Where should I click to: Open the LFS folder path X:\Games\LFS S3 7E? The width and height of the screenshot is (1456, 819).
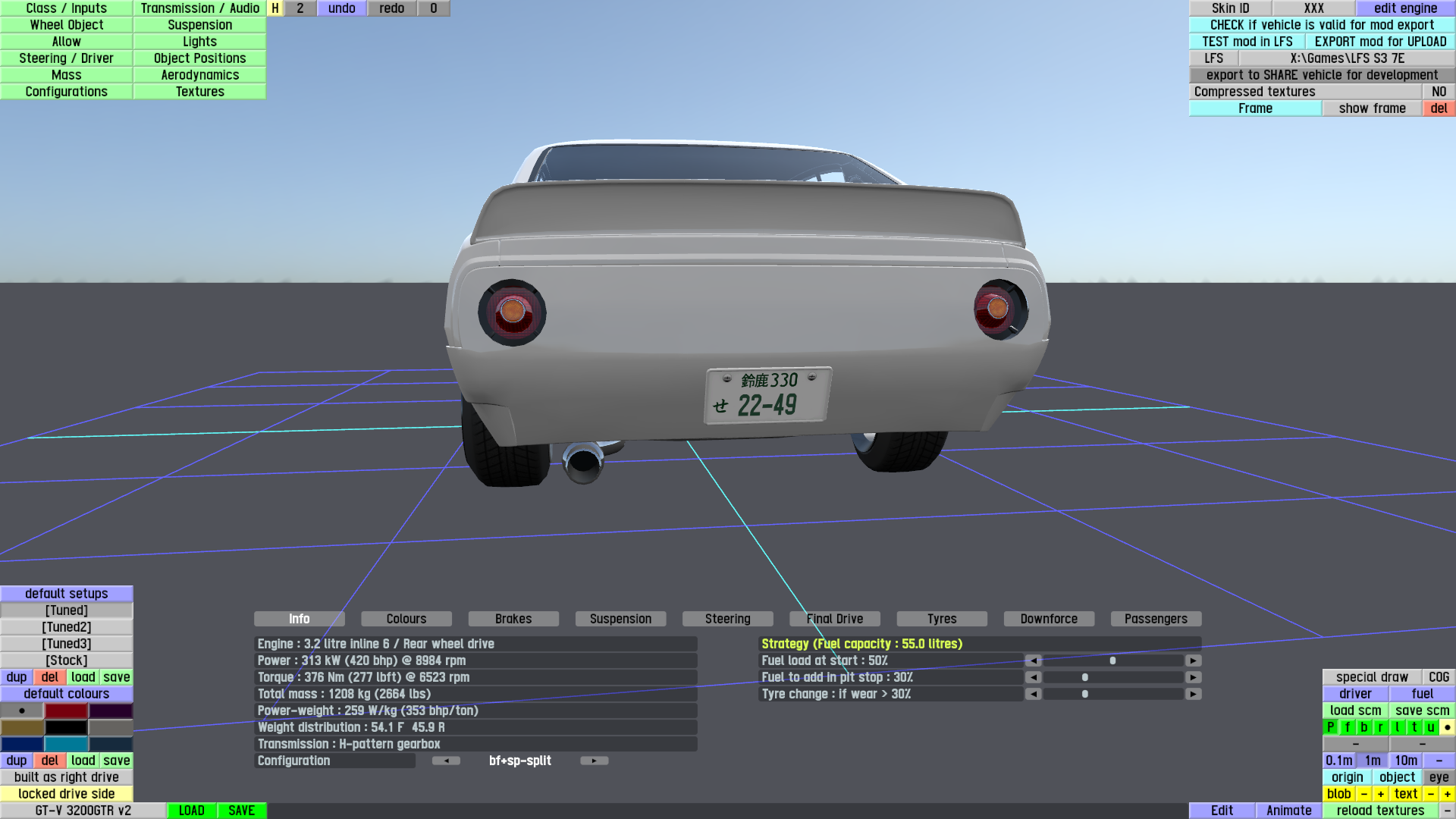tap(1347, 58)
